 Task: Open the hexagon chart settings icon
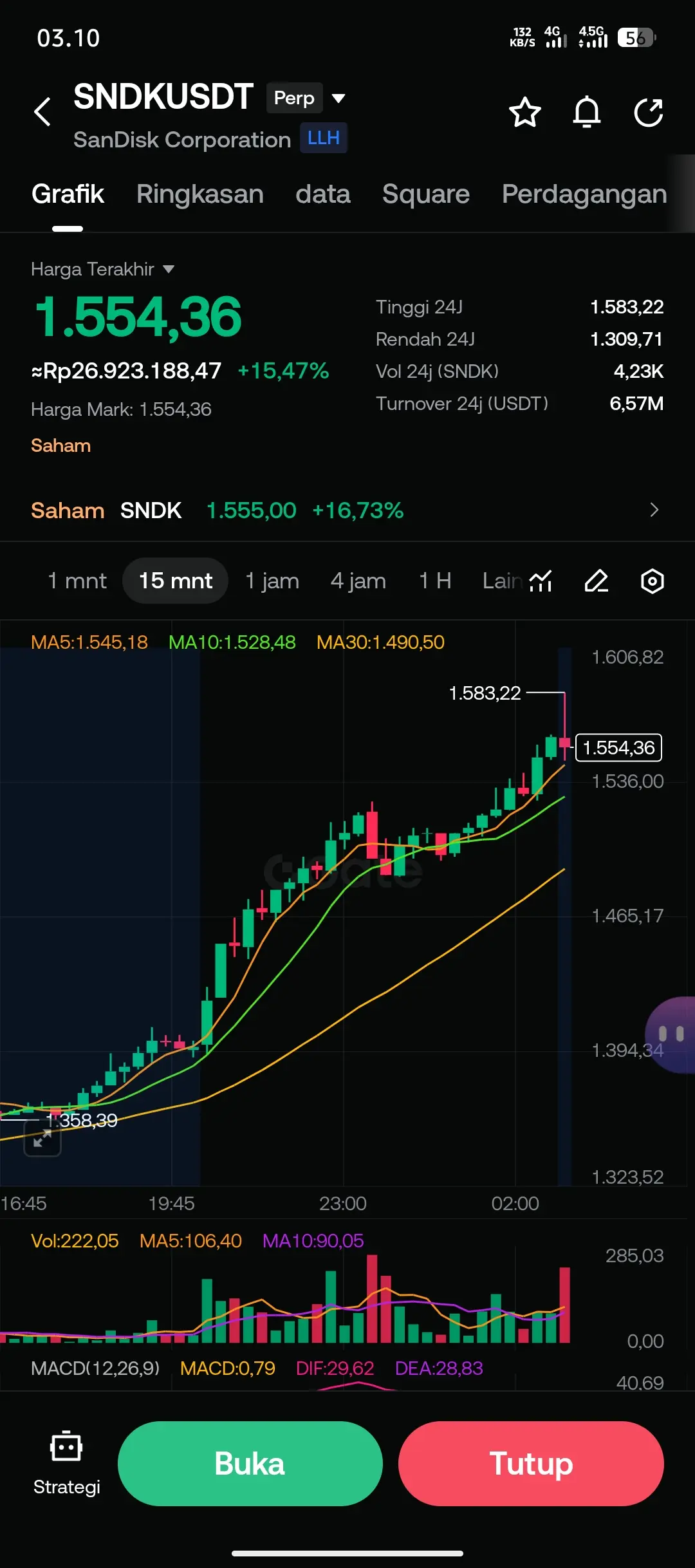coord(652,581)
